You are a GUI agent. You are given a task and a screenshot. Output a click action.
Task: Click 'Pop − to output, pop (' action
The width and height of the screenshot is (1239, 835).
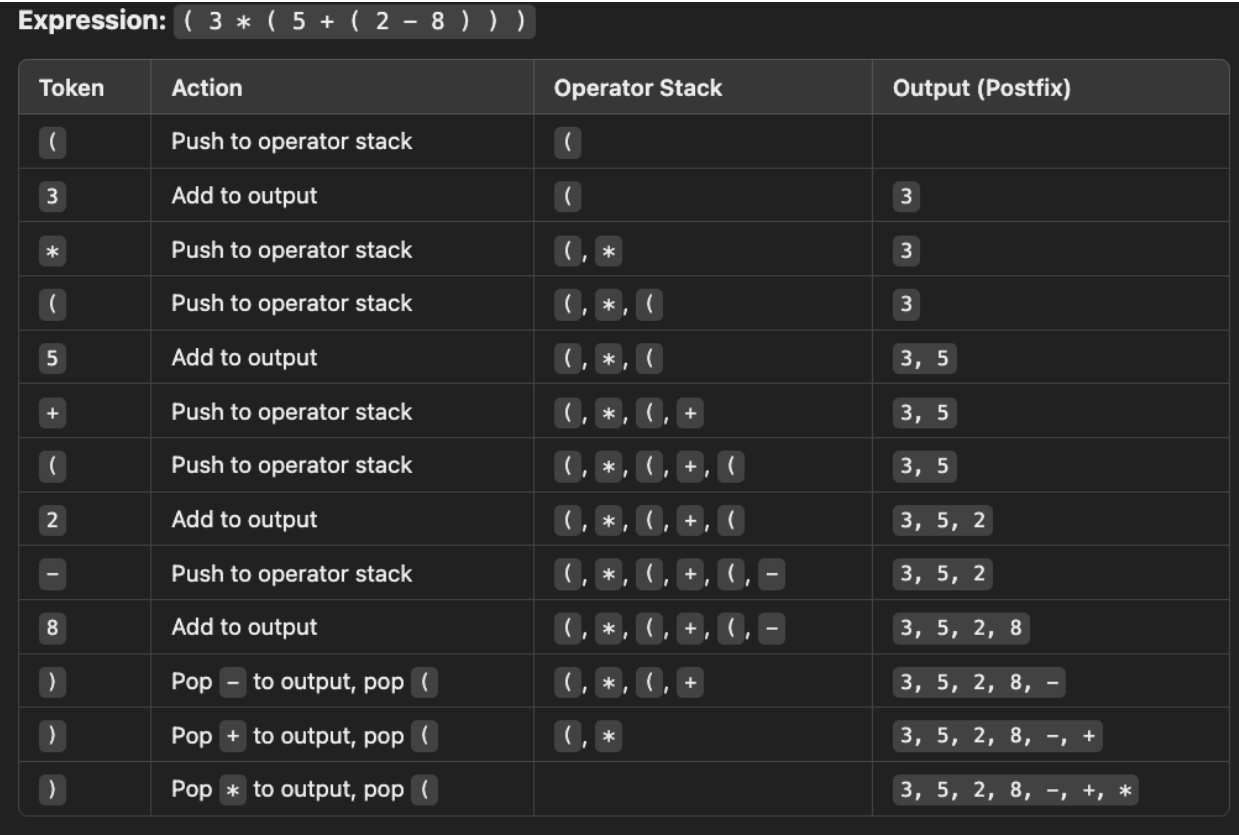(306, 682)
